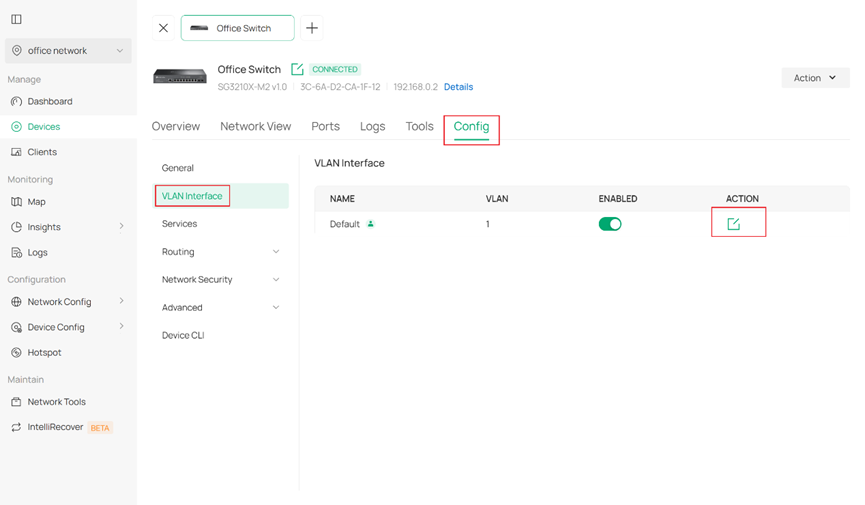Expand the Advanced section
Image resolution: width=865 pixels, height=505 pixels.
pos(221,307)
